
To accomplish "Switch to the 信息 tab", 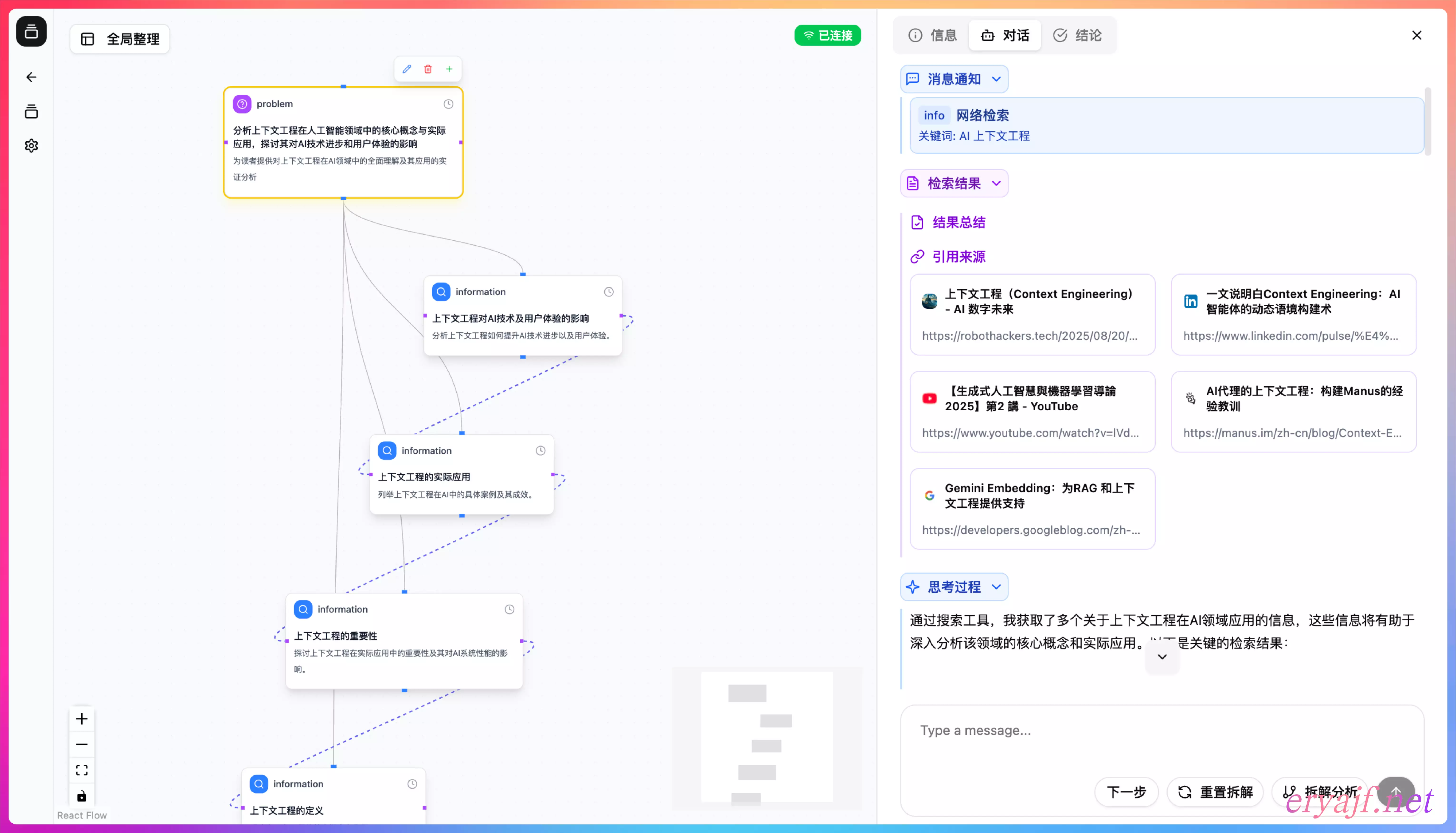I will 933,35.
